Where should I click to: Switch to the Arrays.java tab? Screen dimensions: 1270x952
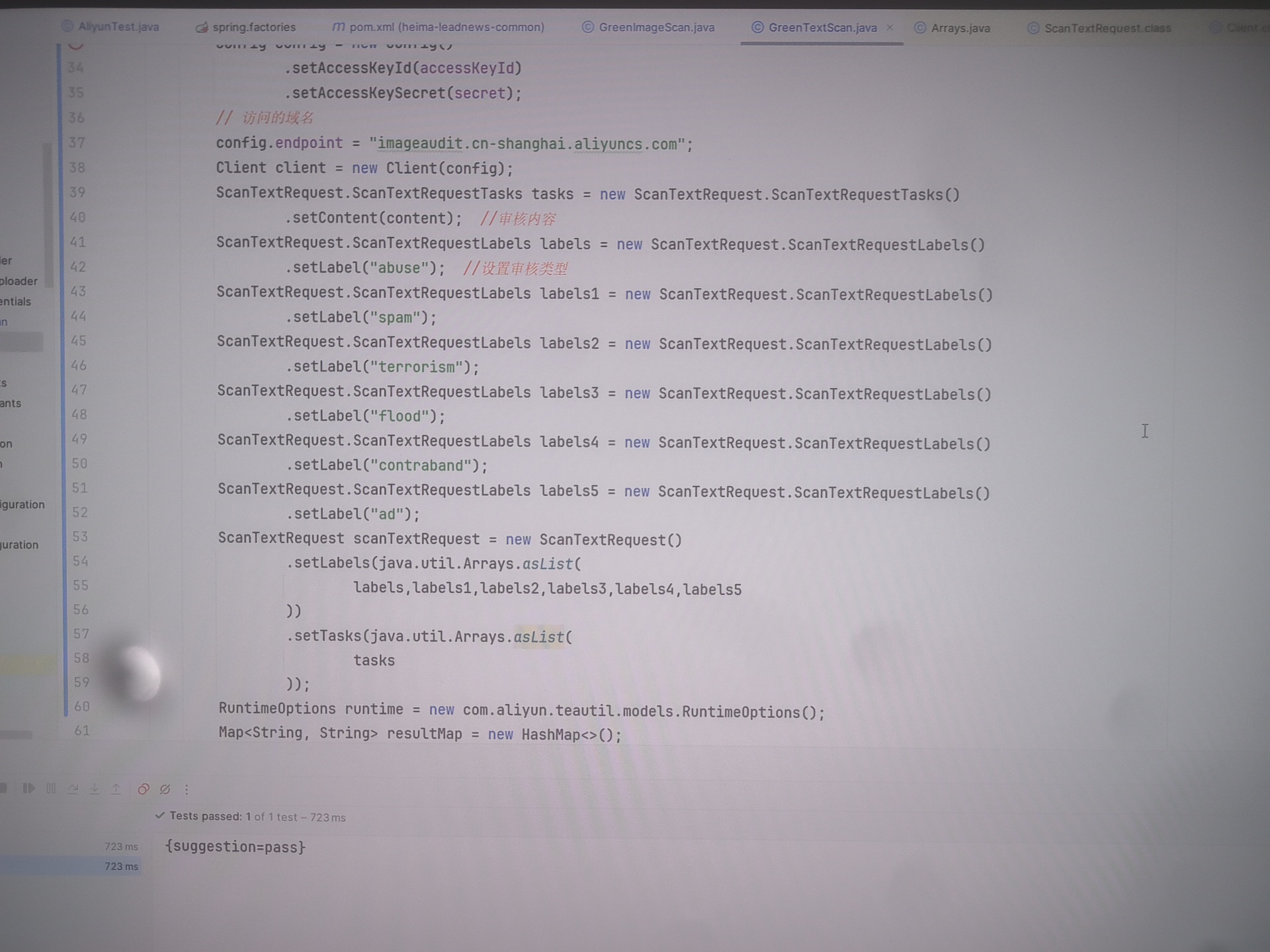coord(952,28)
